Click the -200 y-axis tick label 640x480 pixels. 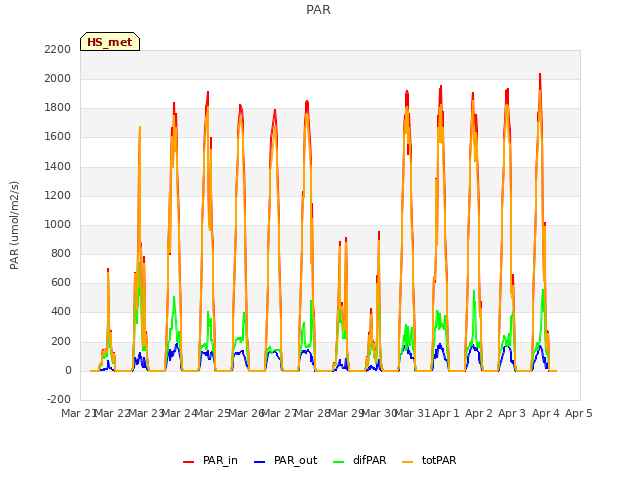pyautogui.click(x=59, y=400)
